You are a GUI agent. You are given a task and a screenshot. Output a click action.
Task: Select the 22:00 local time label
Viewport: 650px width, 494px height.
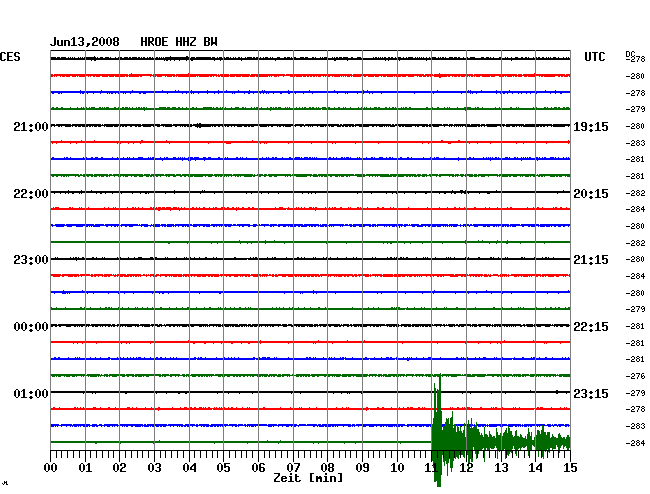click(x=31, y=194)
